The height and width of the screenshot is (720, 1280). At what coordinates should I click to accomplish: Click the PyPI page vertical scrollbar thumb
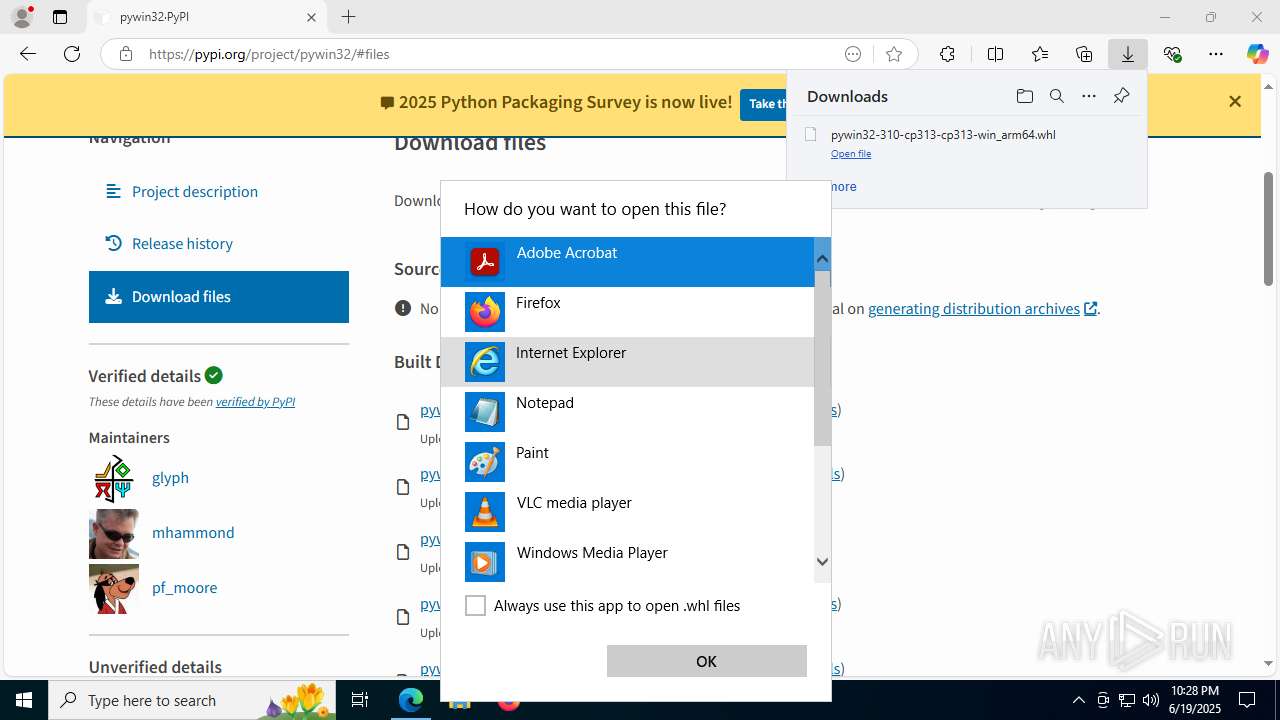1268,230
